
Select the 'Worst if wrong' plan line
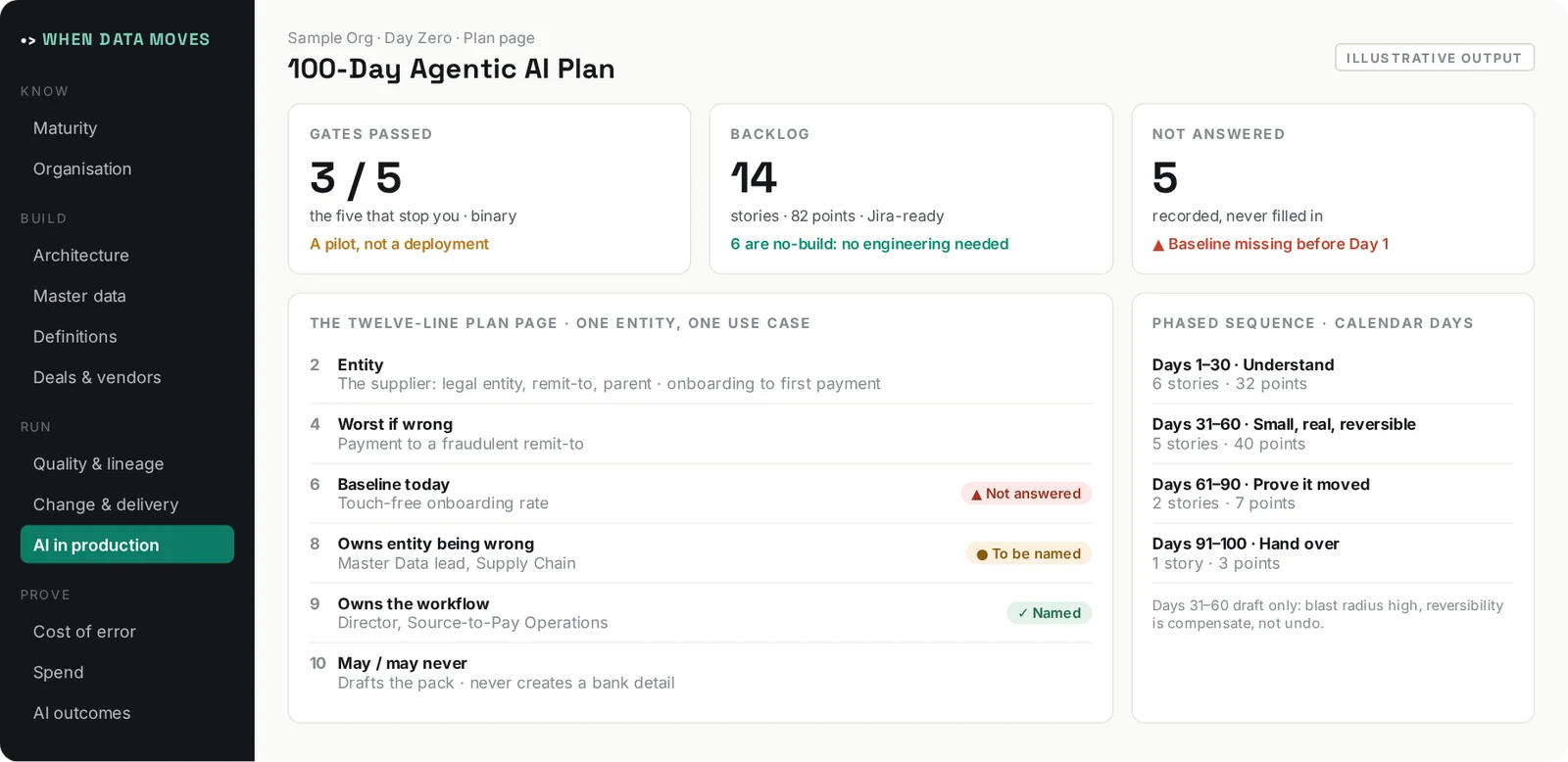tap(701, 434)
